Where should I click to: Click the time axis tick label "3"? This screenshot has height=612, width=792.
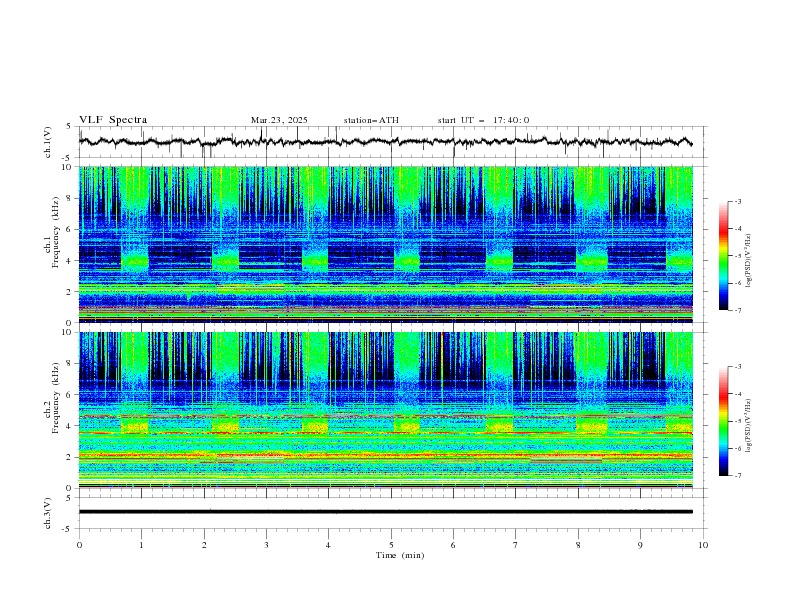(266, 545)
